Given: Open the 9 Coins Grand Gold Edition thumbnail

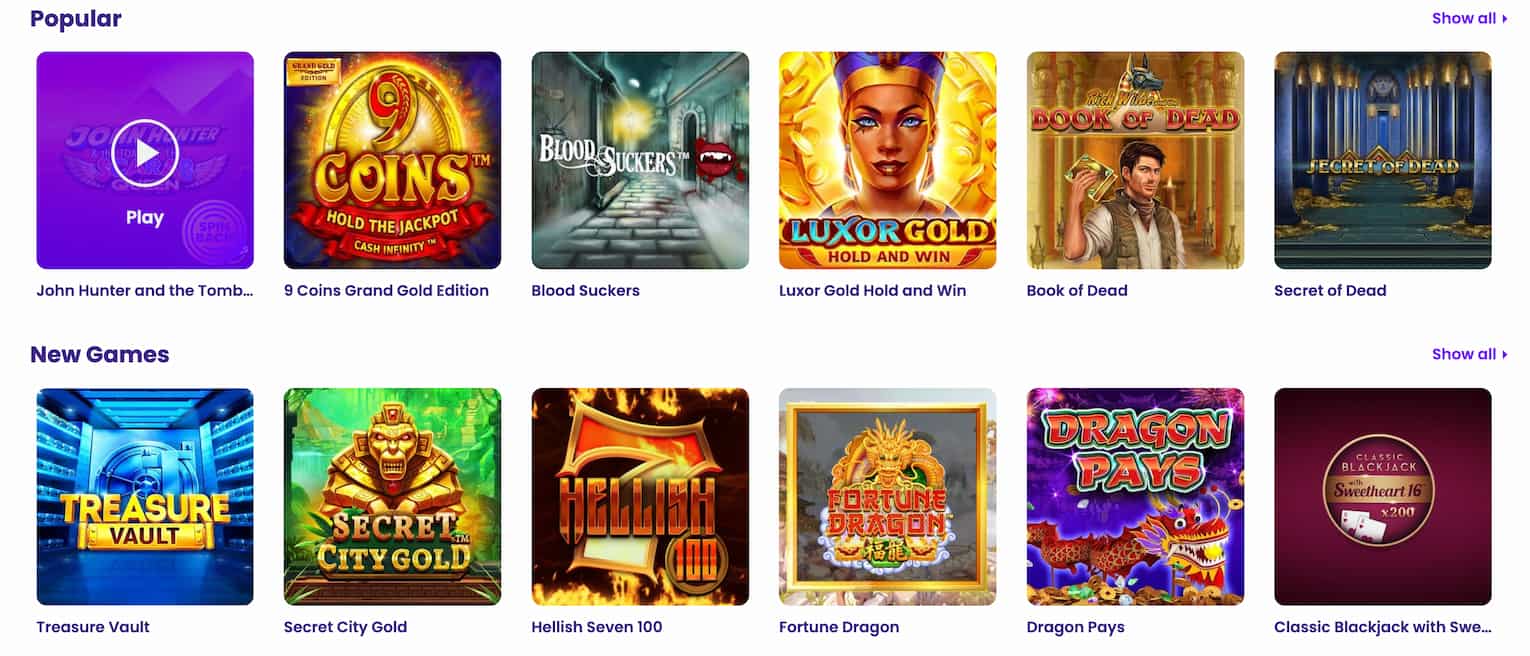Looking at the screenshot, I should coord(392,160).
